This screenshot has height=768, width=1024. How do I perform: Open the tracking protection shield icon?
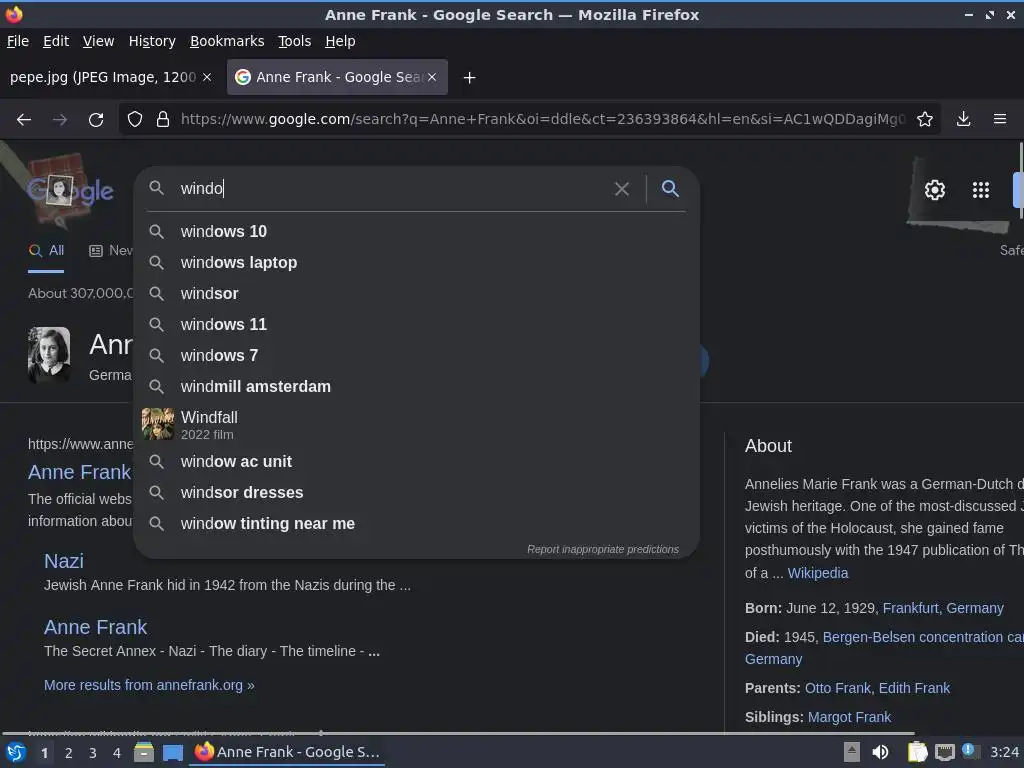coord(135,120)
